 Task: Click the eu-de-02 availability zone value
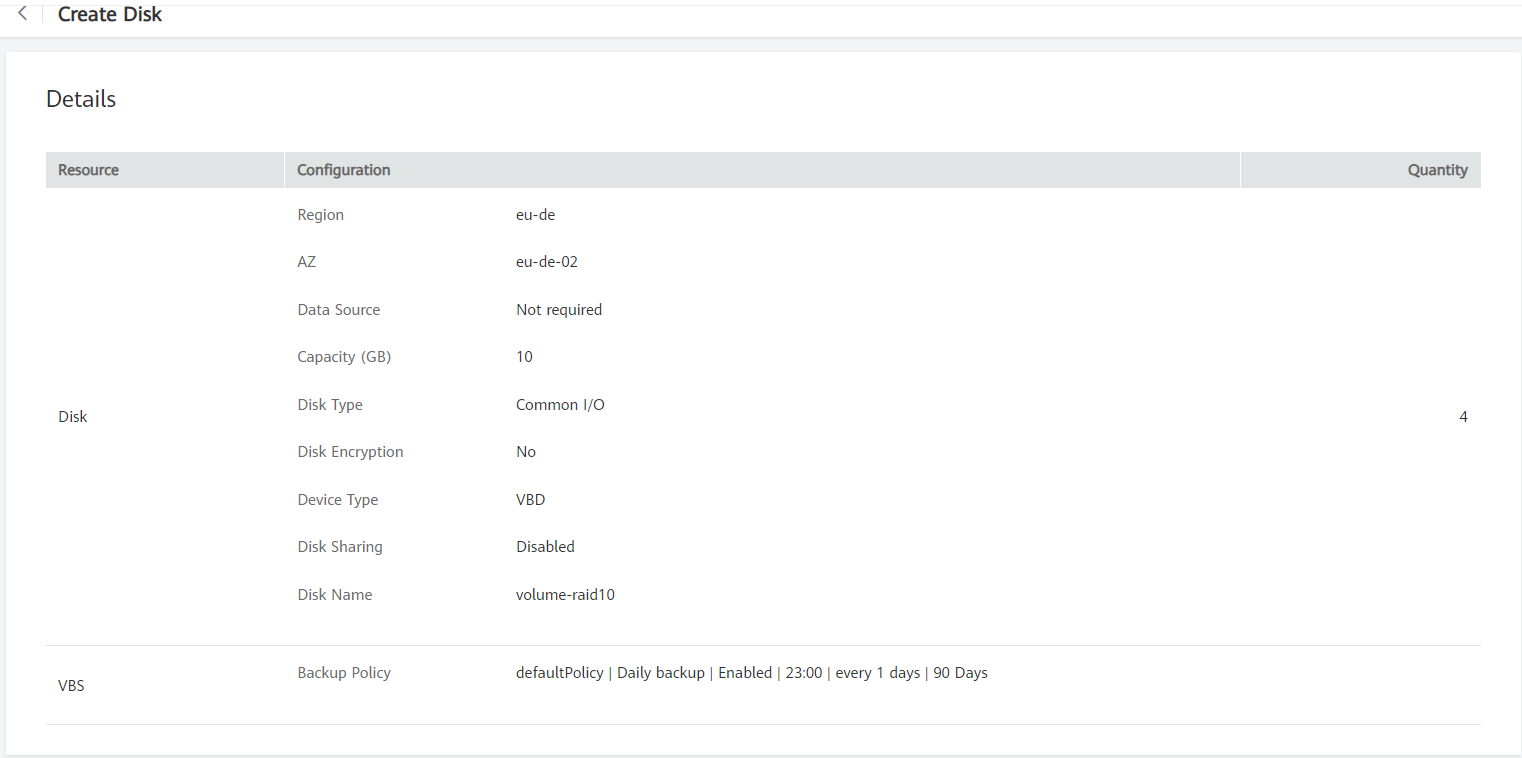(546, 261)
